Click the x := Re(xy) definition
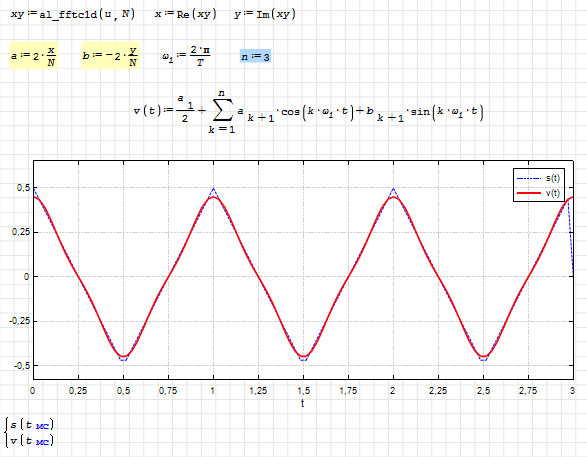 (x=186, y=14)
